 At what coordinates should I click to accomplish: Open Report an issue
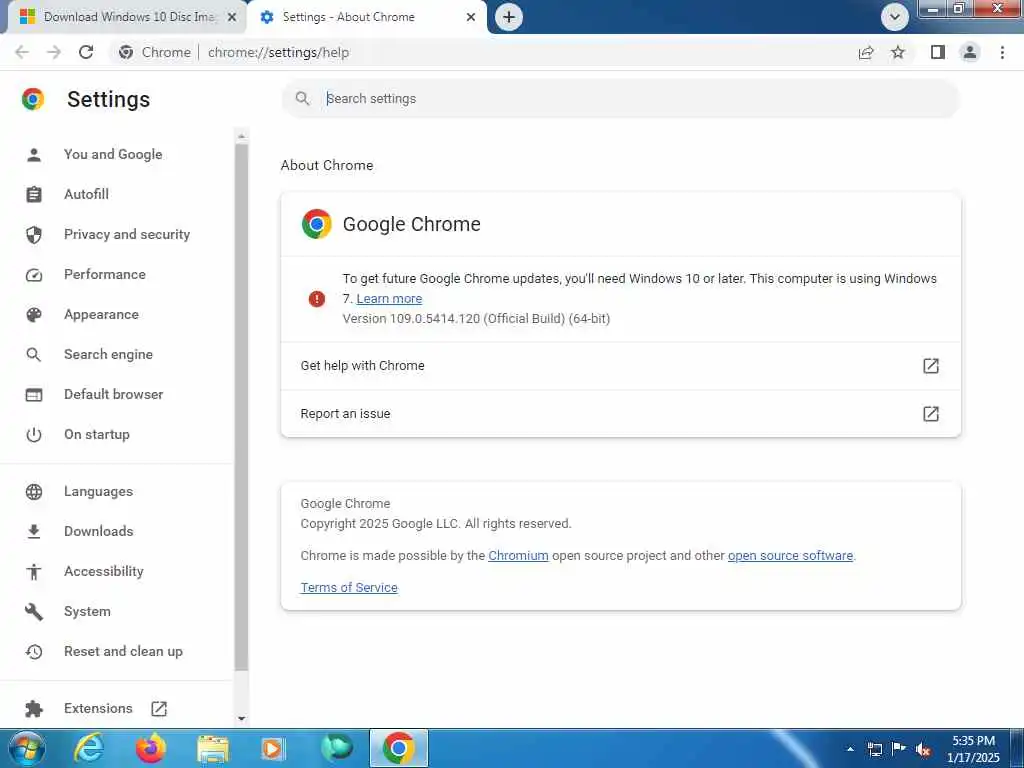point(620,413)
